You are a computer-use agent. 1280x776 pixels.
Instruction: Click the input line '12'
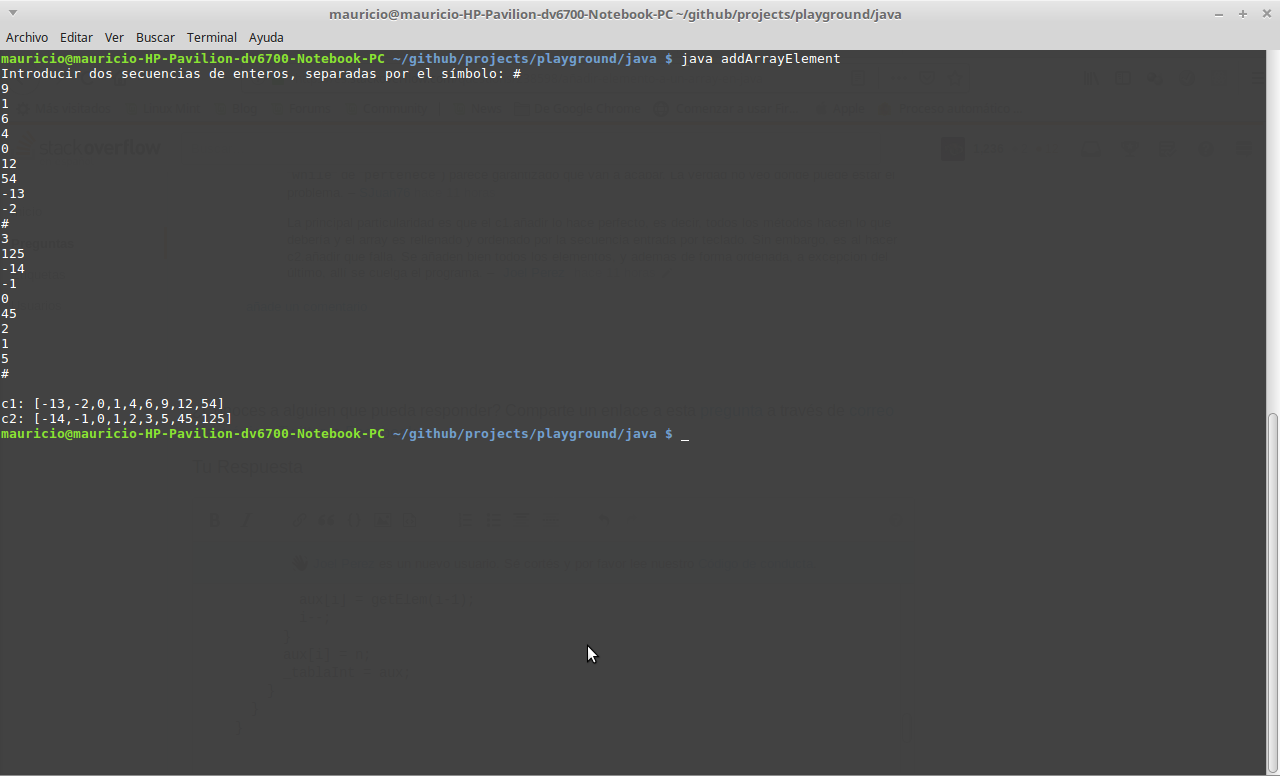click(x=9, y=164)
